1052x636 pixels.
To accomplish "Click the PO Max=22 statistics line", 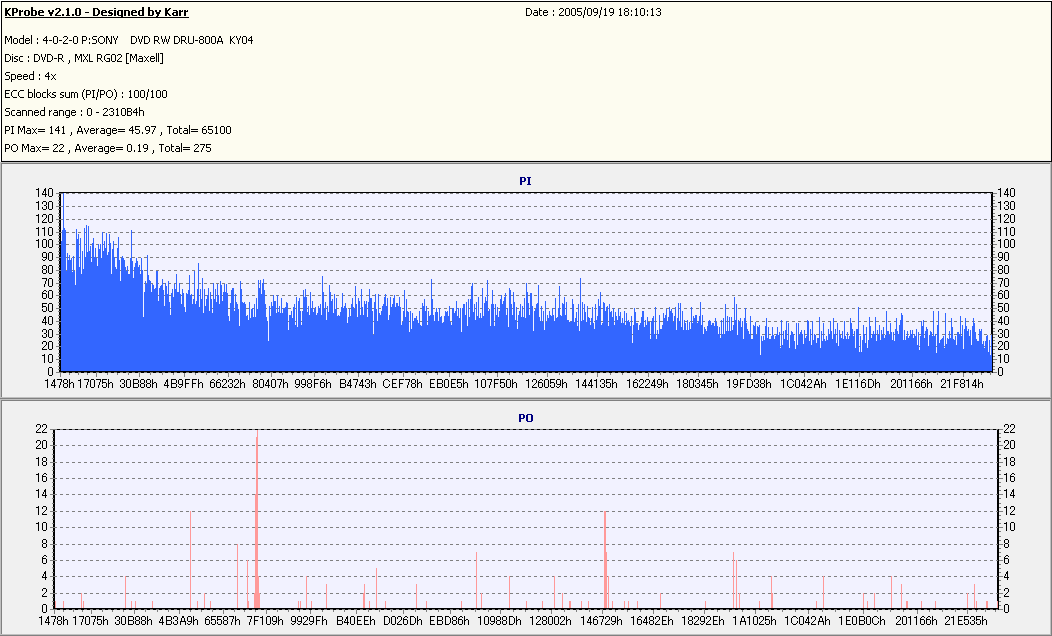I will click(108, 148).
